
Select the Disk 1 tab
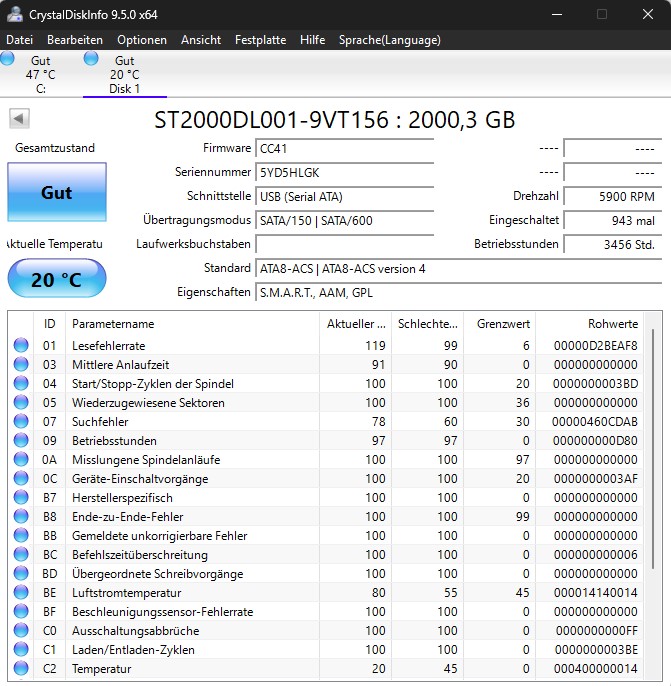click(x=125, y=74)
